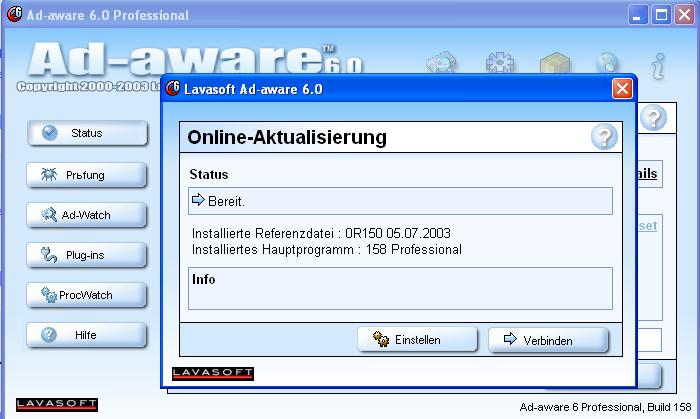
Task: Click the Verbinden button to connect
Action: tap(548, 340)
